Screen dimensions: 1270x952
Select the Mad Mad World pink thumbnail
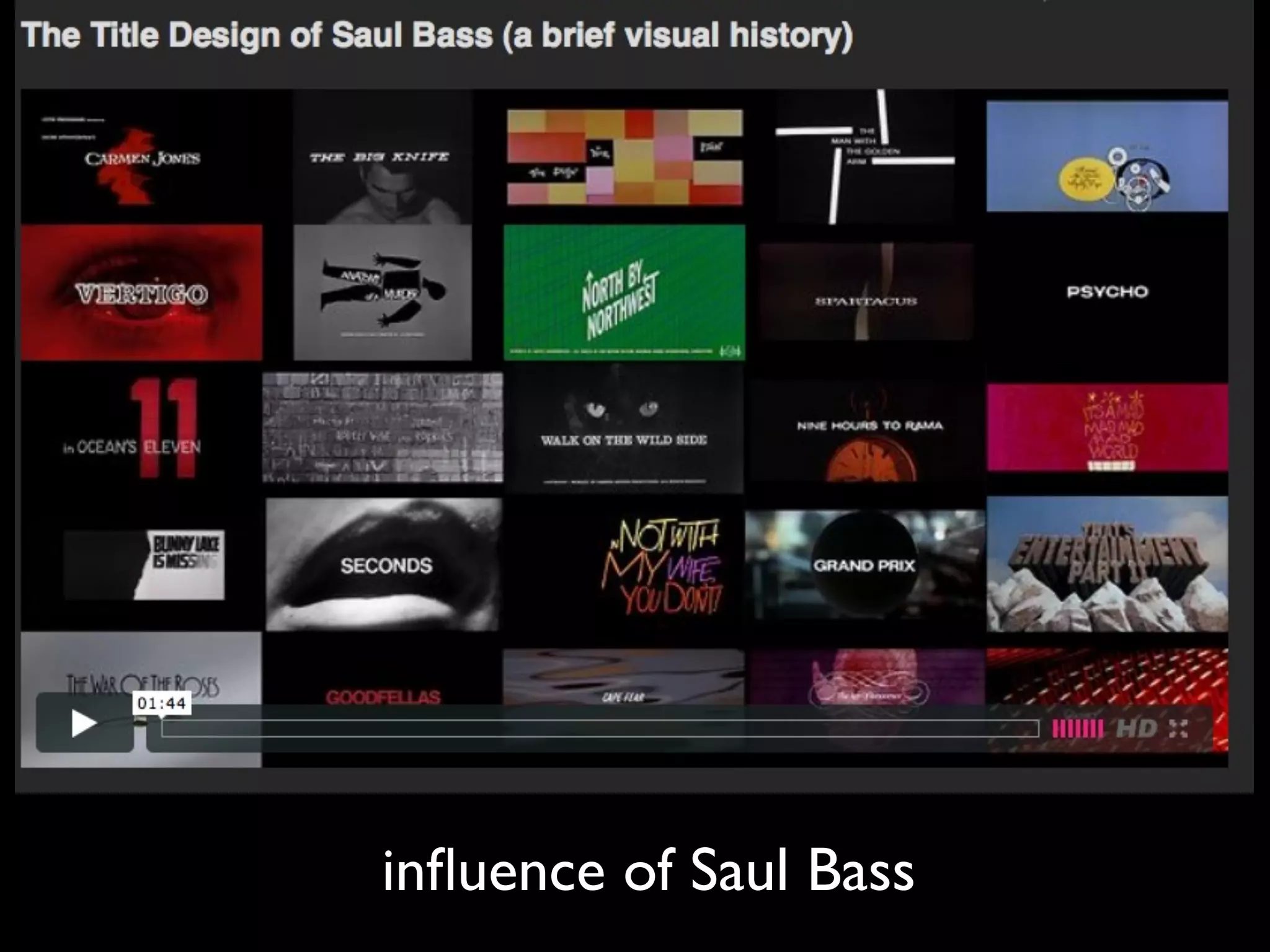(1107, 428)
